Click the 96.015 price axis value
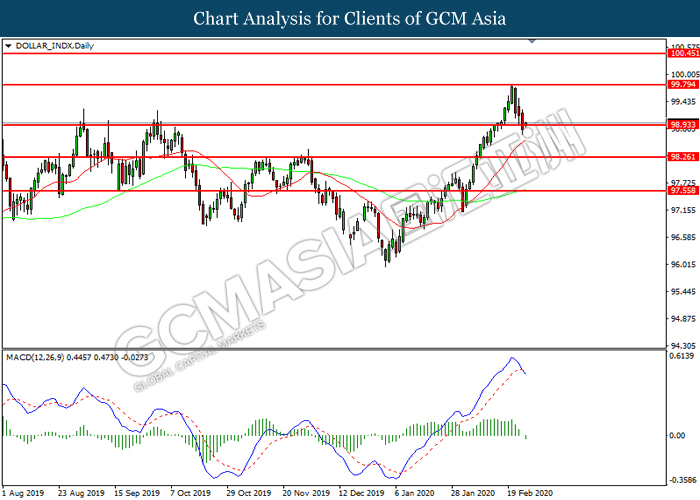This screenshot has width=700, height=500. coord(683,264)
